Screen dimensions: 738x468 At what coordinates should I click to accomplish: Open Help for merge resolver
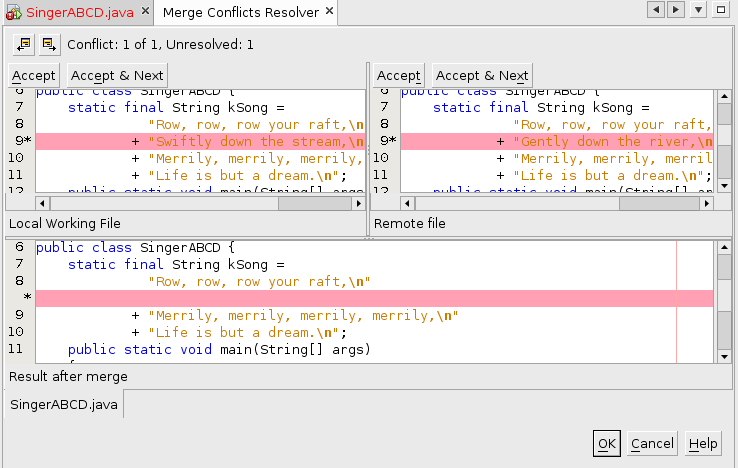tap(703, 444)
